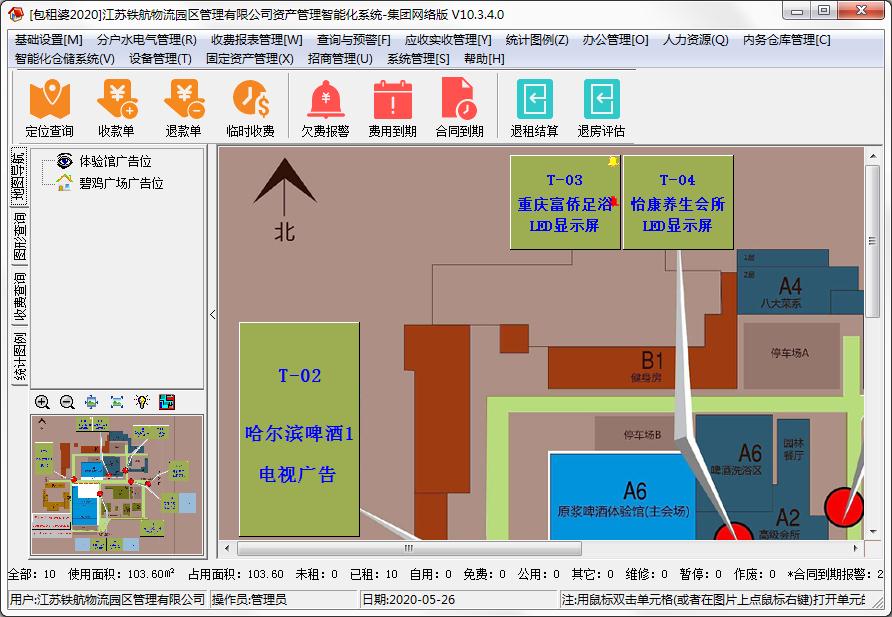
Task: Open the 合同到期 contract expiry icon
Action: tap(459, 109)
